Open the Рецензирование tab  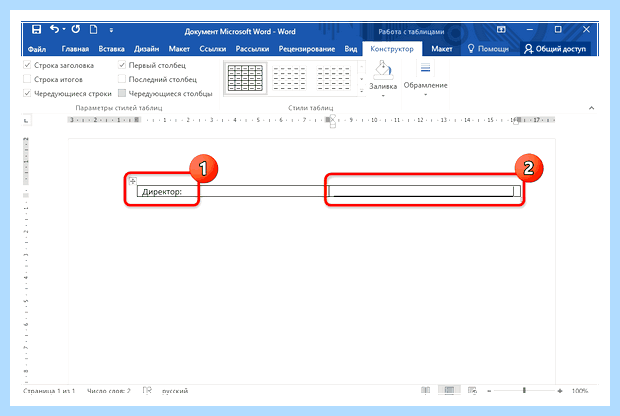307,49
